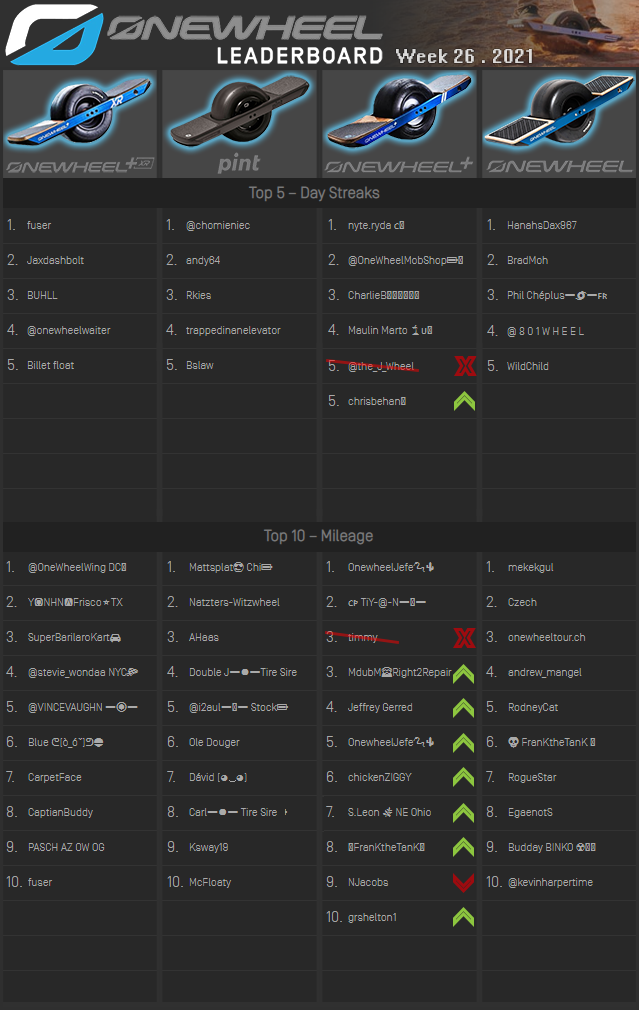Select the blue original Onewheel board image

(558, 123)
